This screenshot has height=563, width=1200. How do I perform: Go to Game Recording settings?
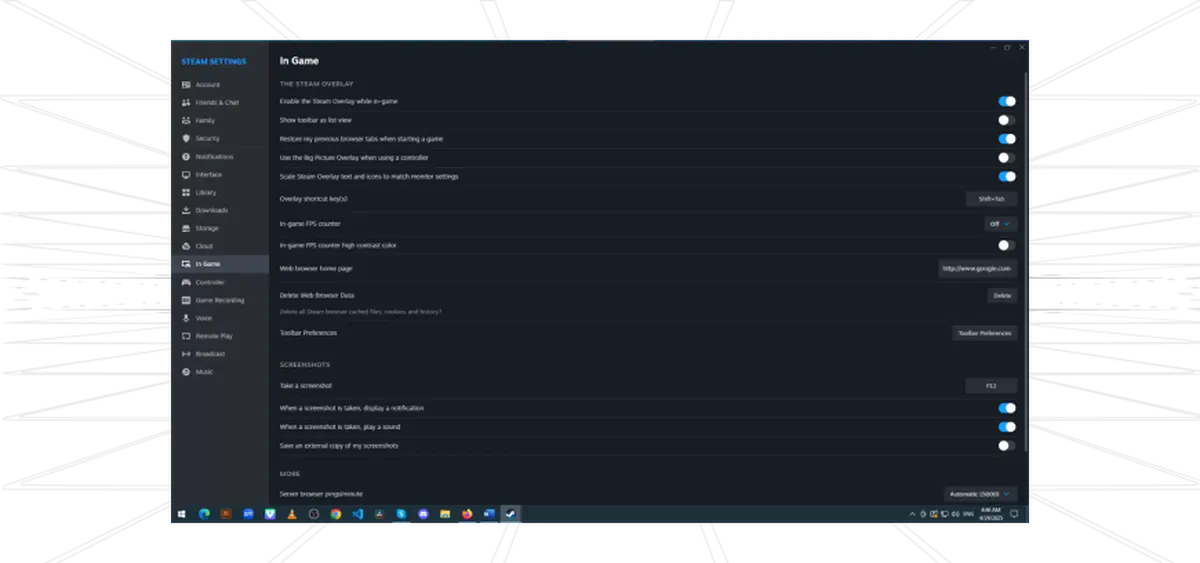pos(220,300)
